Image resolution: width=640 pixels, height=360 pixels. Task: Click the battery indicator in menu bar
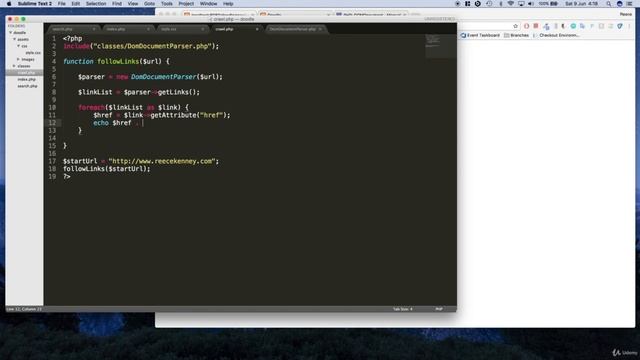[x=548, y=4]
